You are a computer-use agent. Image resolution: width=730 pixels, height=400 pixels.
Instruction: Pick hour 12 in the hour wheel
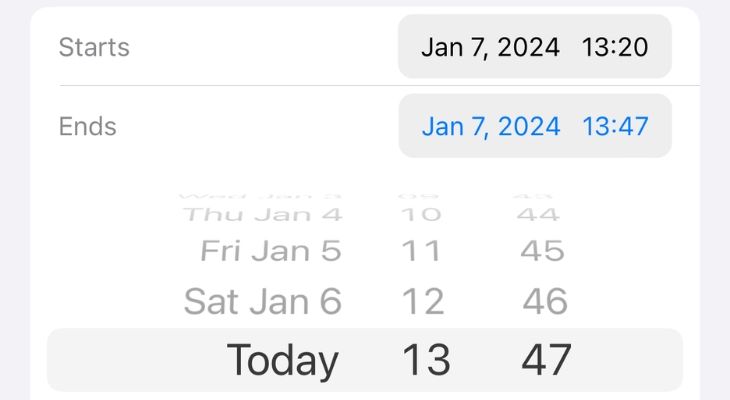(422, 301)
